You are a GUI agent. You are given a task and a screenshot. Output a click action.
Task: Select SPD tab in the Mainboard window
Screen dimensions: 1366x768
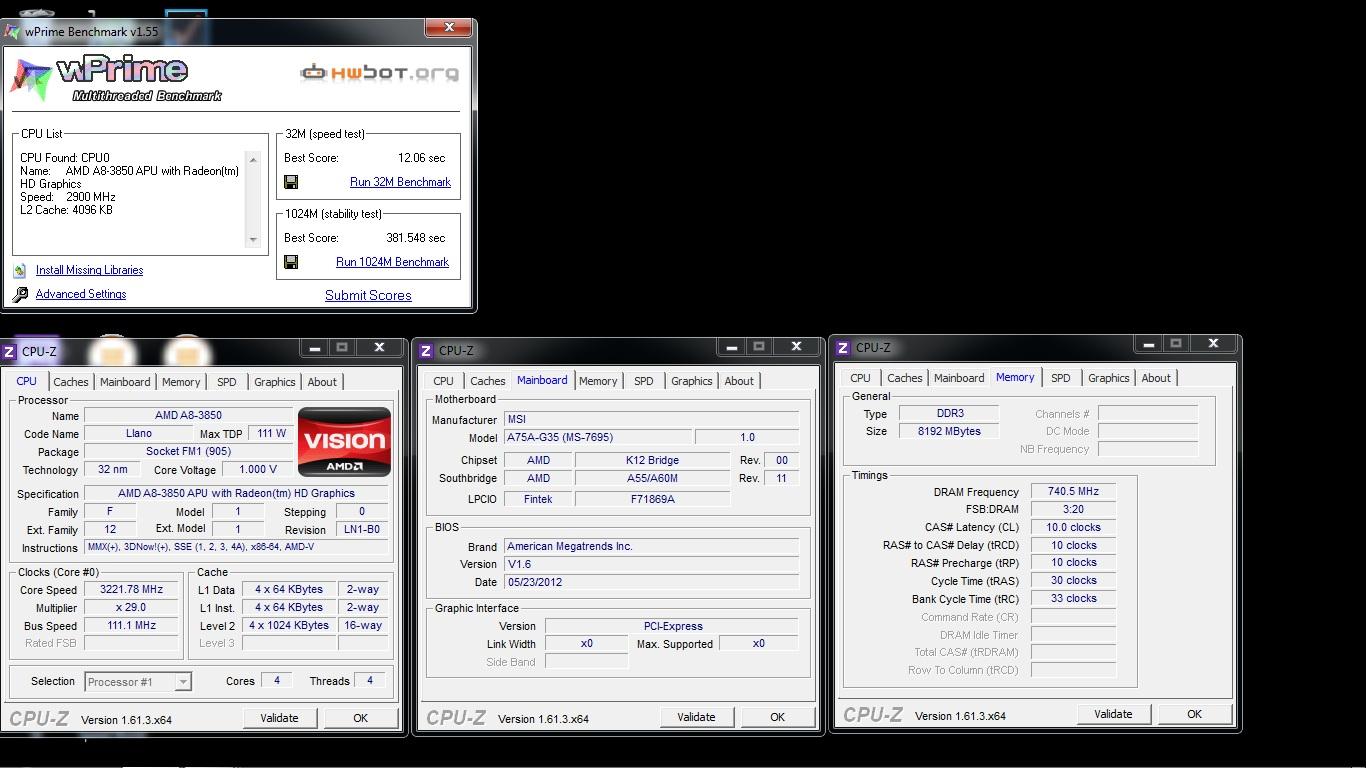644,381
